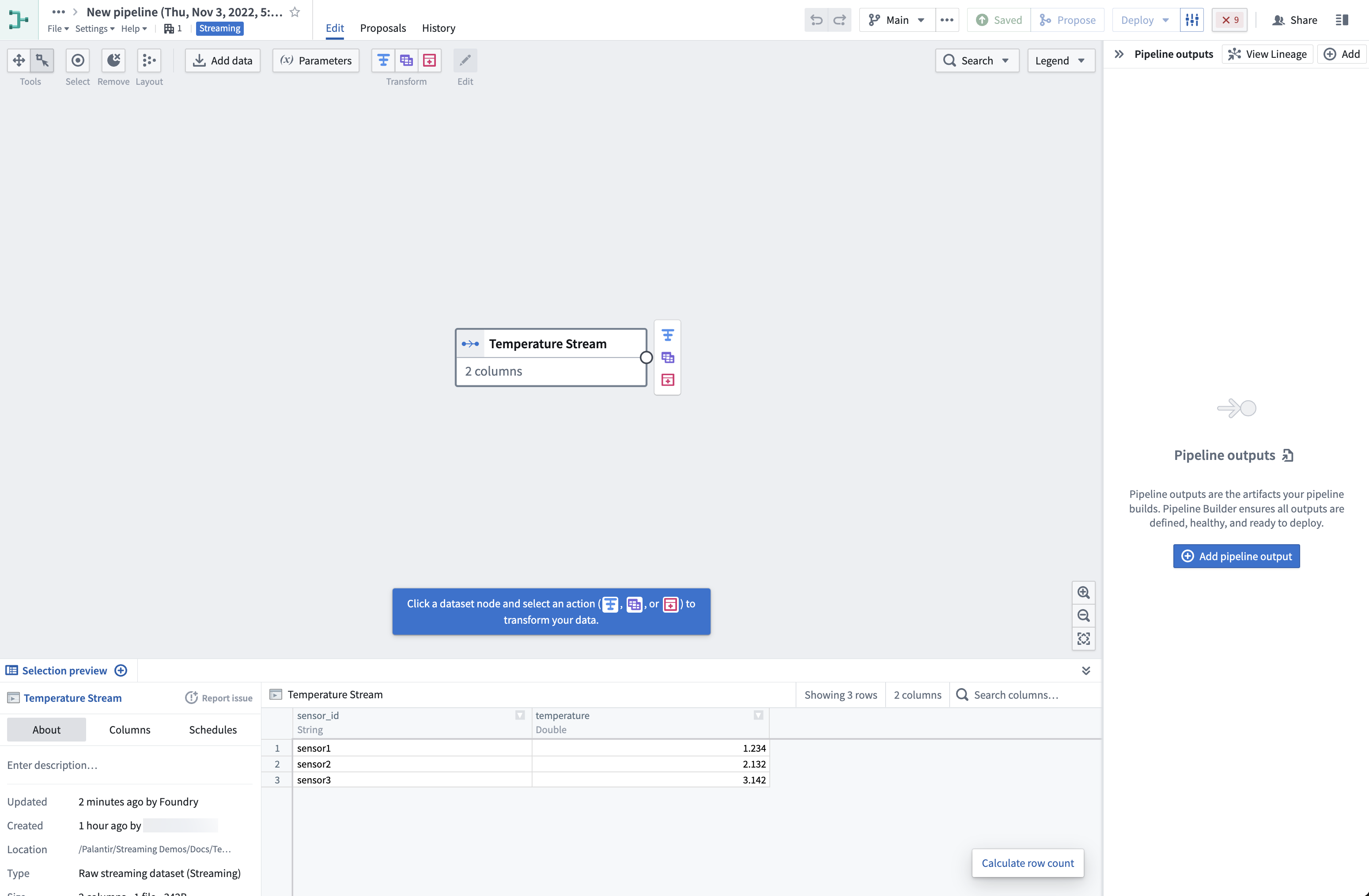Click the zoom-to-fit icon on the canvas
Viewport: 1369px width, 896px height.
pyautogui.click(x=1084, y=639)
